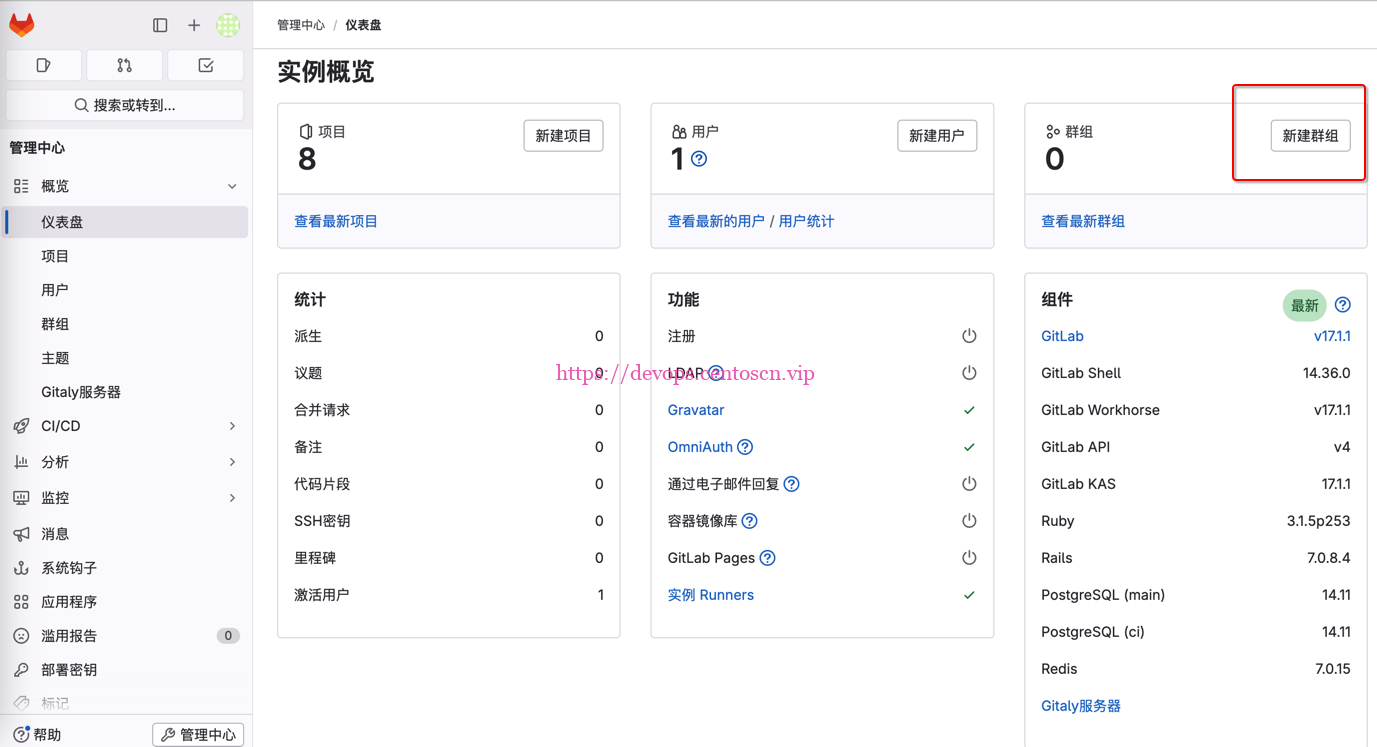Click the GitLab fox logo
This screenshot has width=1377, height=747.
22,25
